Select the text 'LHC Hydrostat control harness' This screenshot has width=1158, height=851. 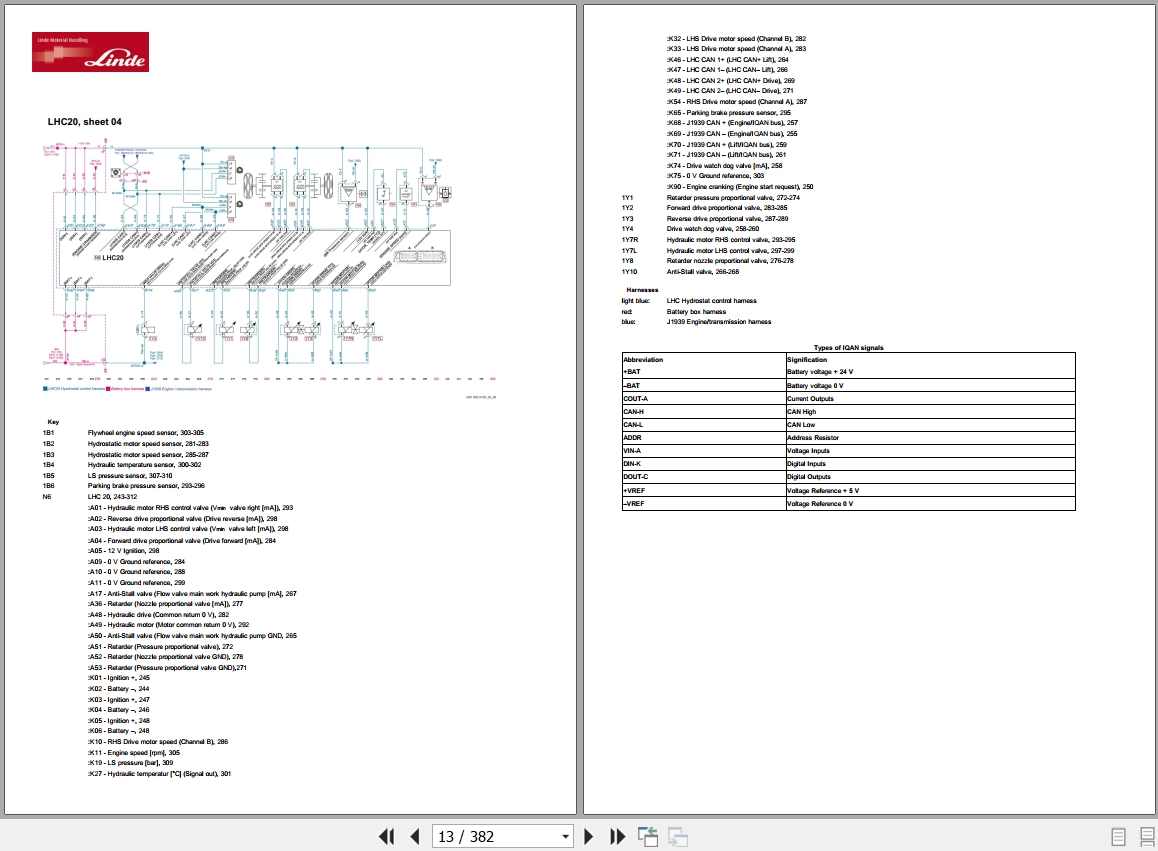[711, 301]
